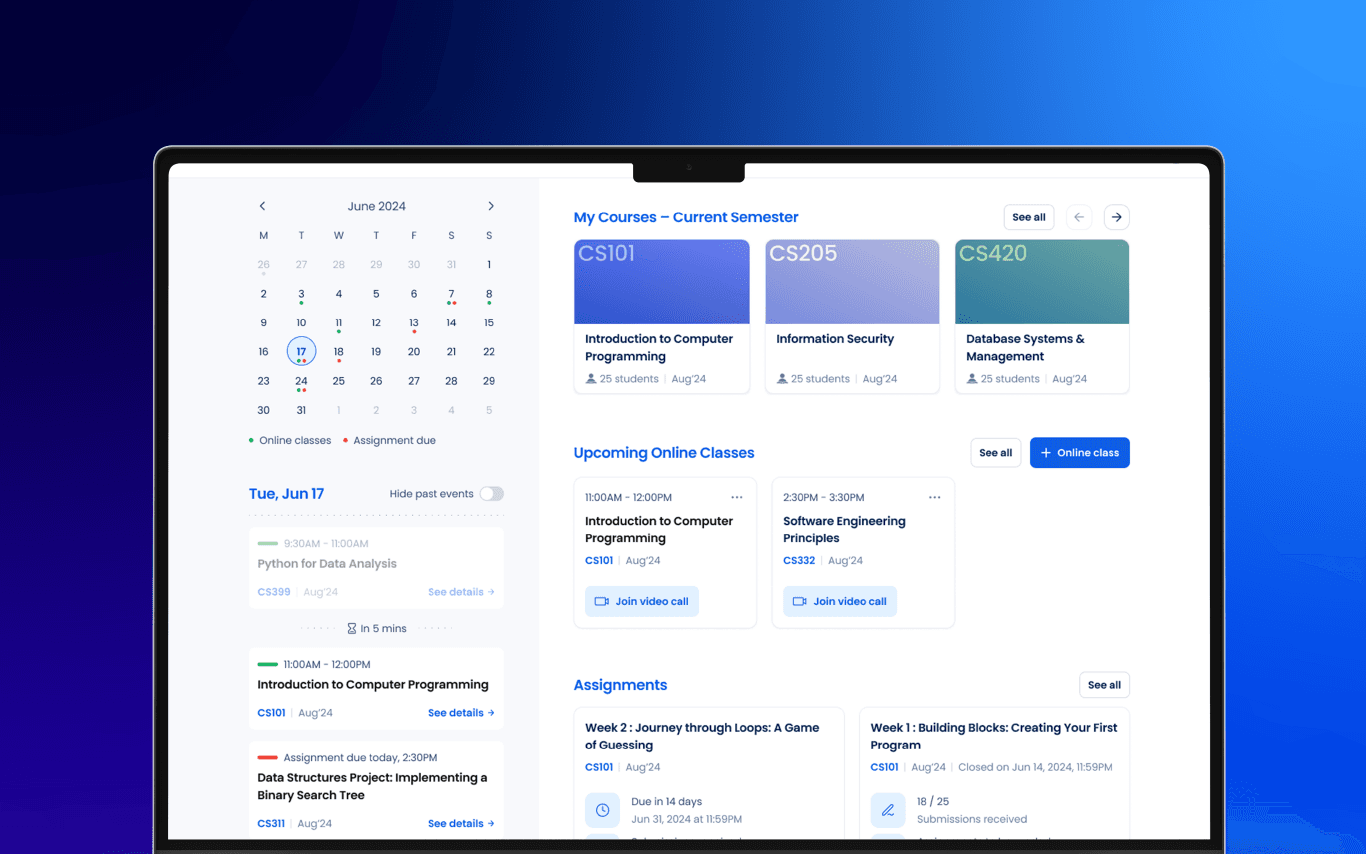Select June 3 on the calendar
Viewport: 1366px width, 854px height.
pyautogui.click(x=301, y=294)
